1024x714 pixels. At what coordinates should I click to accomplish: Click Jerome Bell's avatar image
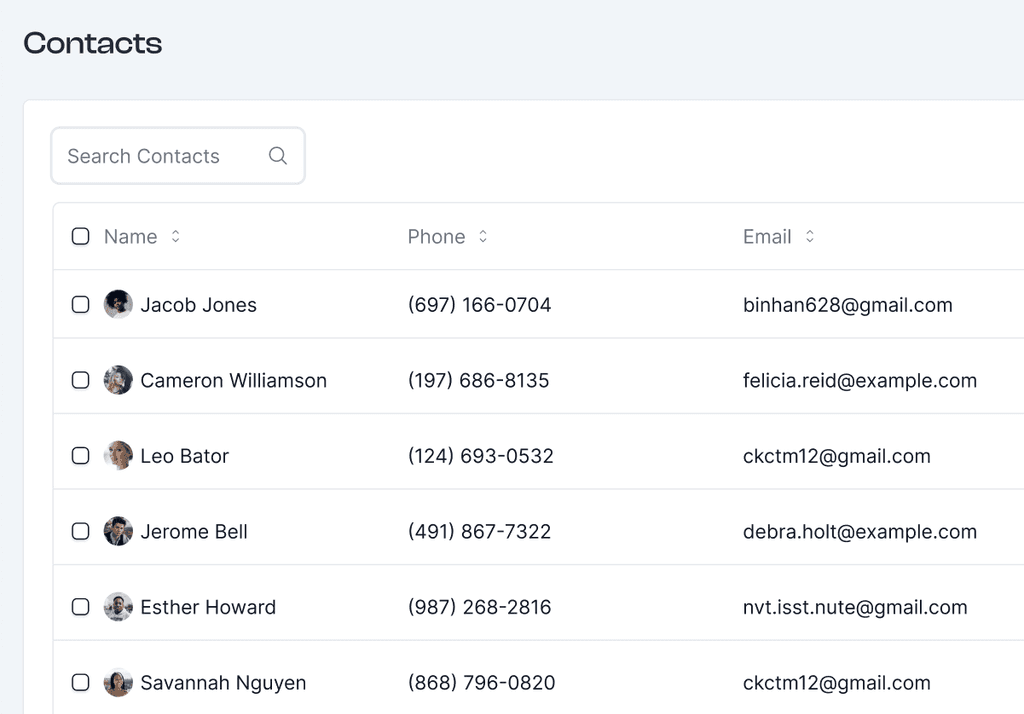(118, 531)
